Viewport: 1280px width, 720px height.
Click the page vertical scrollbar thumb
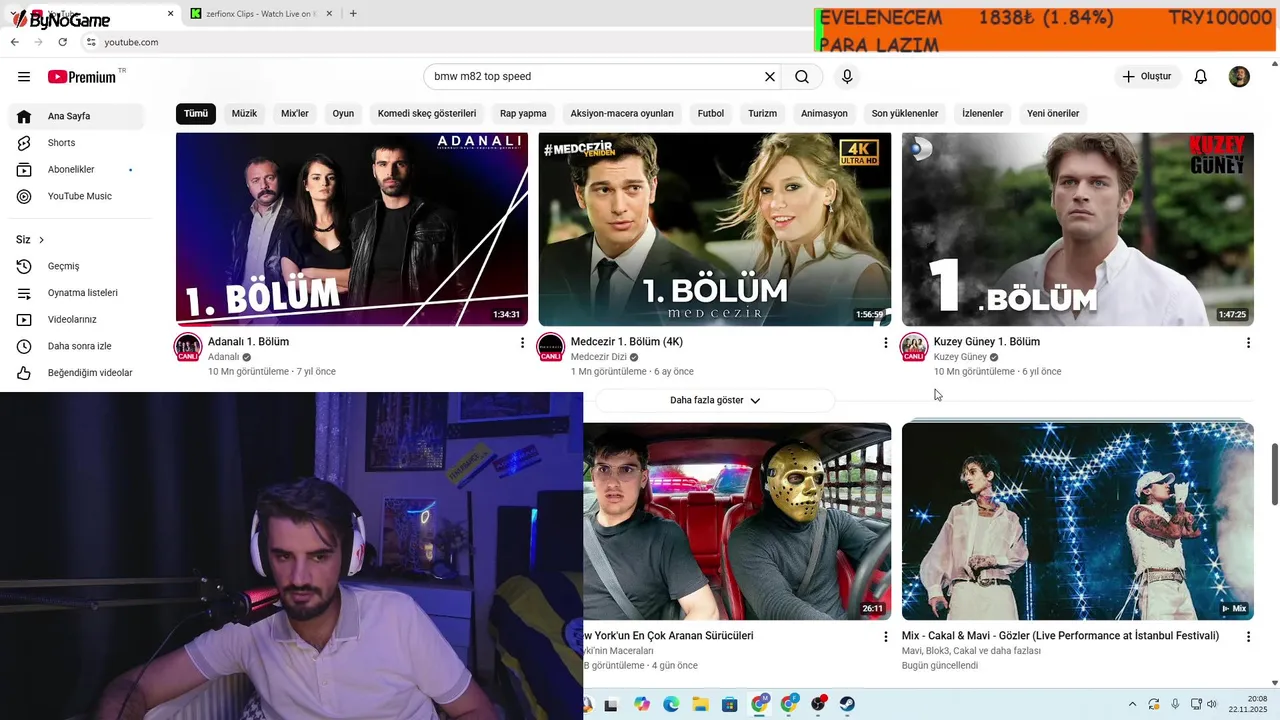coord(1274,475)
